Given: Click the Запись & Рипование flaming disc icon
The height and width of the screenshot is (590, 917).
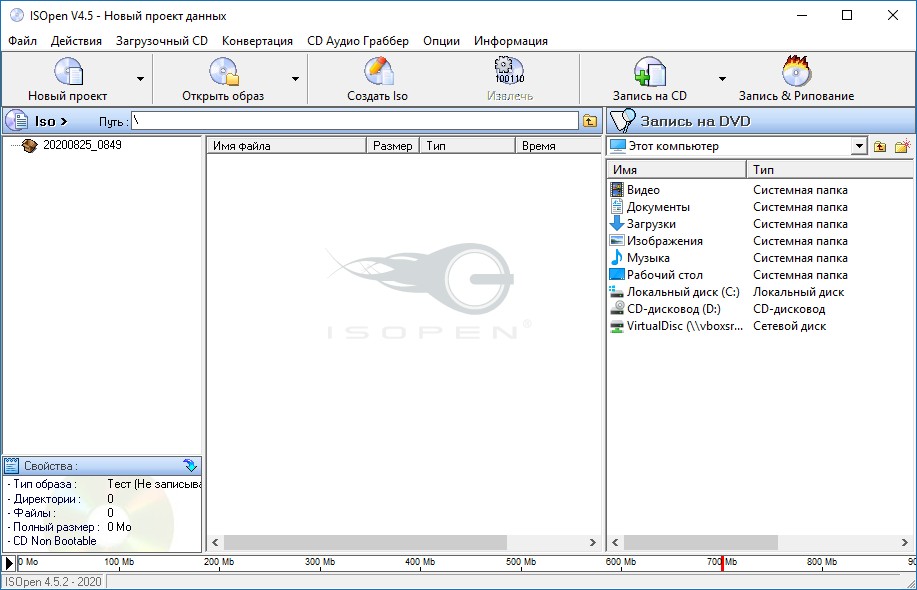Looking at the screenshot, I should [x=796, y=73].
